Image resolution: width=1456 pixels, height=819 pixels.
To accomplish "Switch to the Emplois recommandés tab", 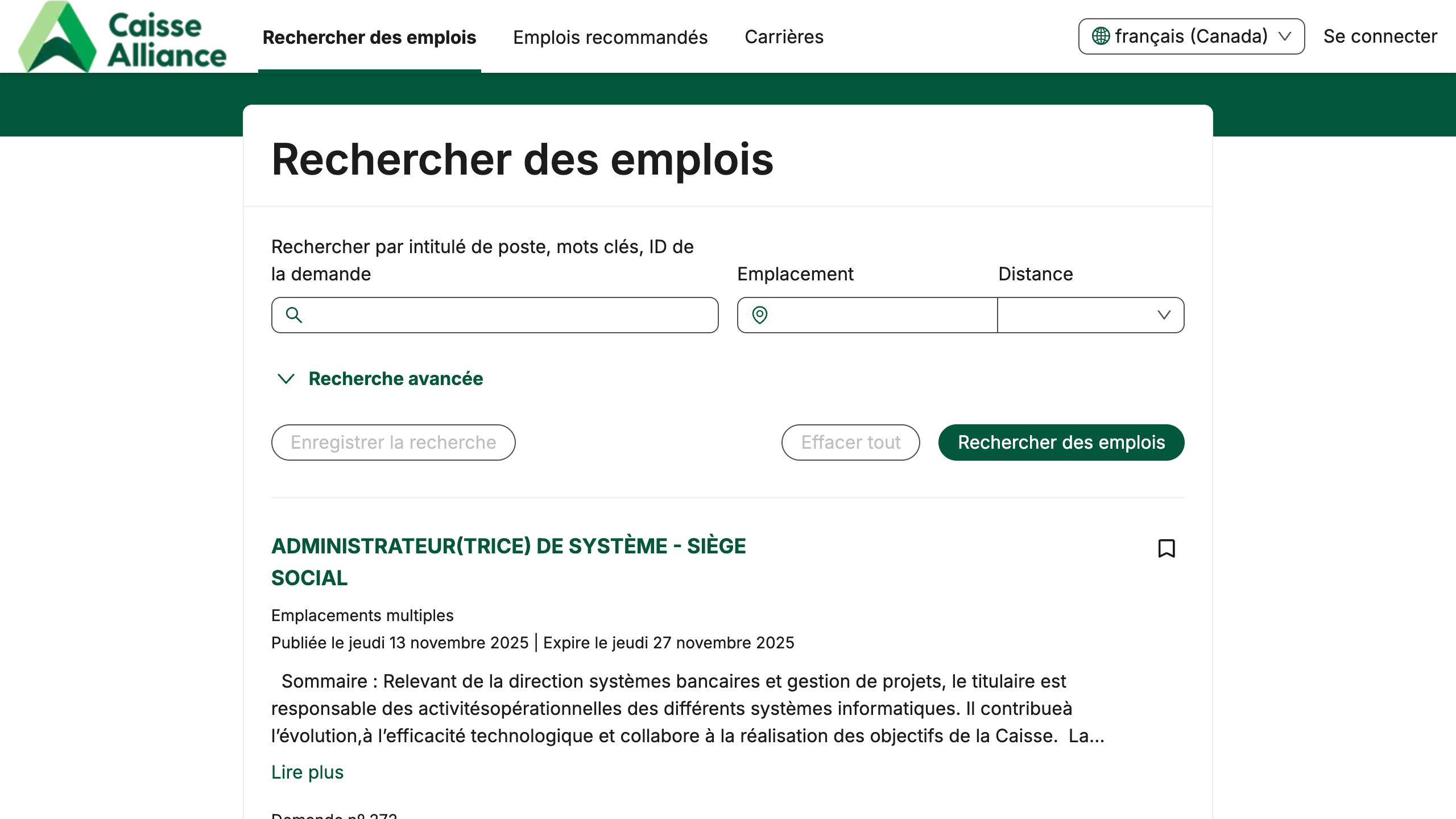I will [x=610, y=36].
